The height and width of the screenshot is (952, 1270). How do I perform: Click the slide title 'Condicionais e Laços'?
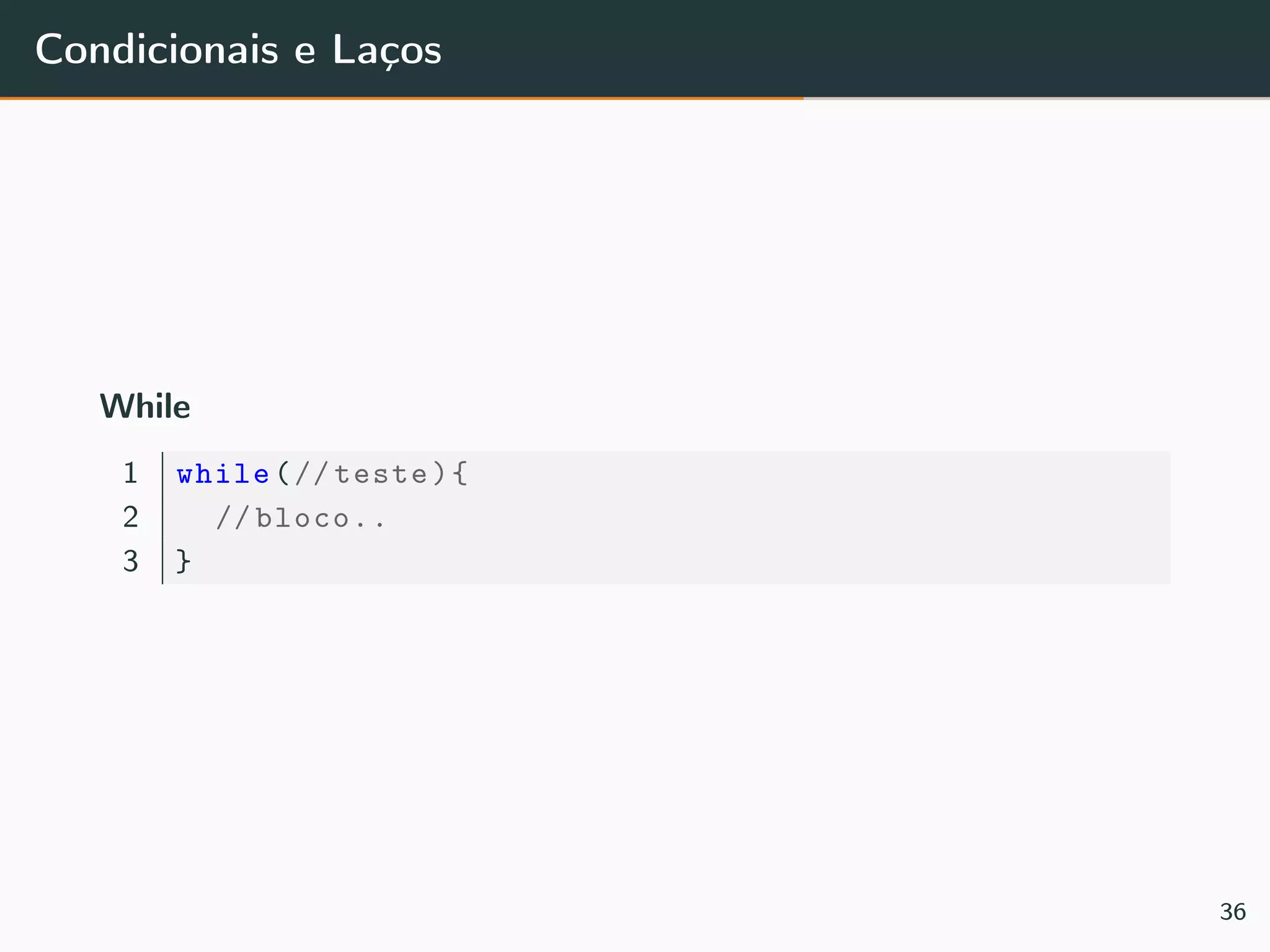(238, 50)
